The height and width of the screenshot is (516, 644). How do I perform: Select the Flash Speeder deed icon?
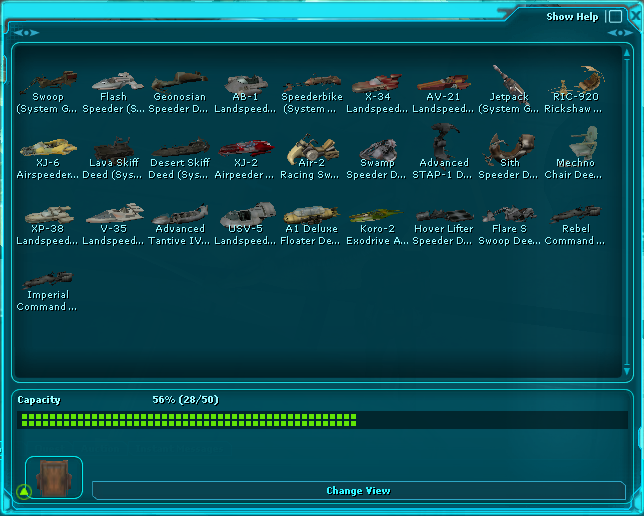tap(117, 81)
